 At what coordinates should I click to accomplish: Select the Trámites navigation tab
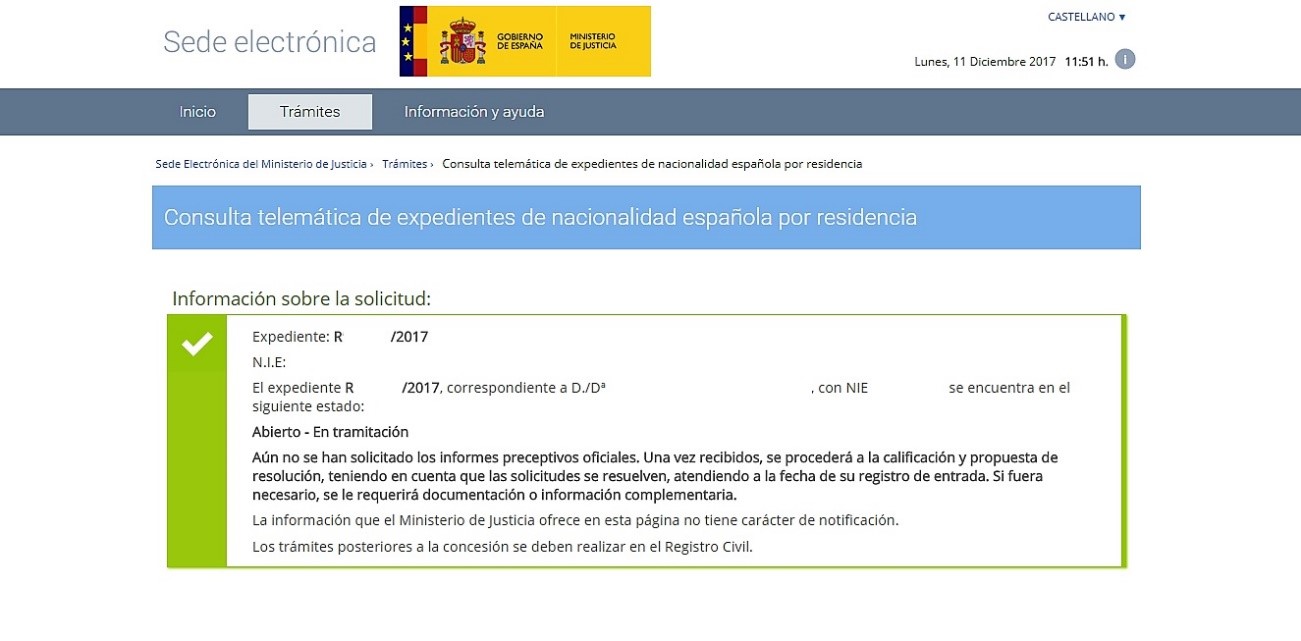pyautogui.click(x=310, y=112)
